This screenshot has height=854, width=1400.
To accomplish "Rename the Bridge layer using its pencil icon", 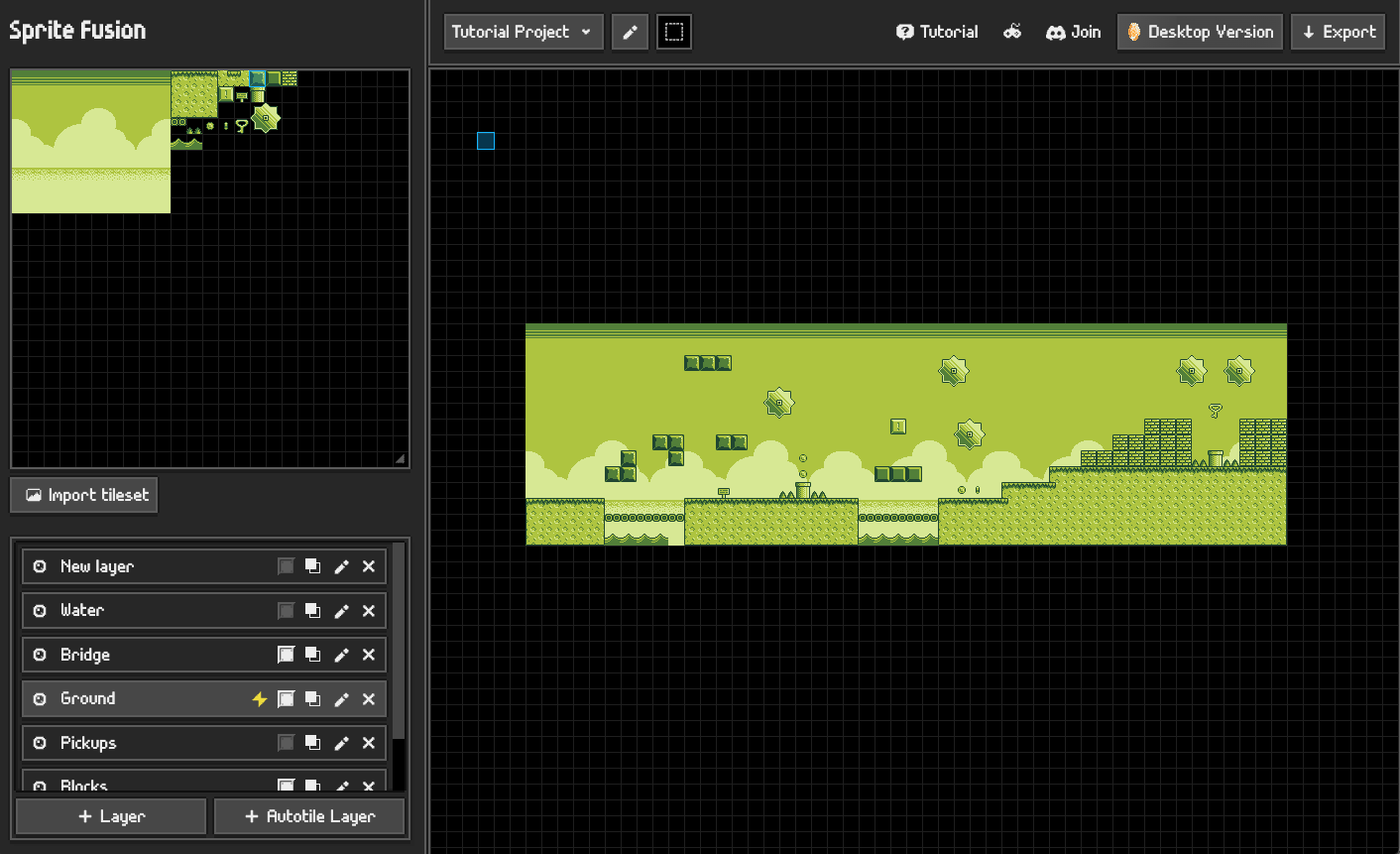I will tap(341, 655).
